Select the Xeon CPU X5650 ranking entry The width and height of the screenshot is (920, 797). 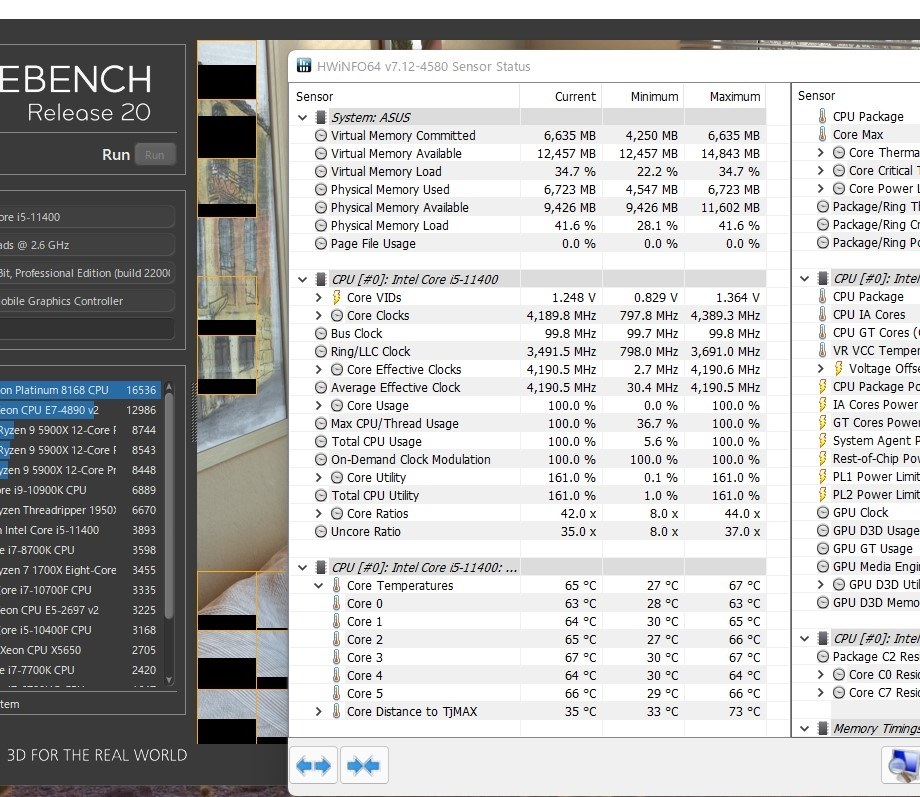pos(80,650)
